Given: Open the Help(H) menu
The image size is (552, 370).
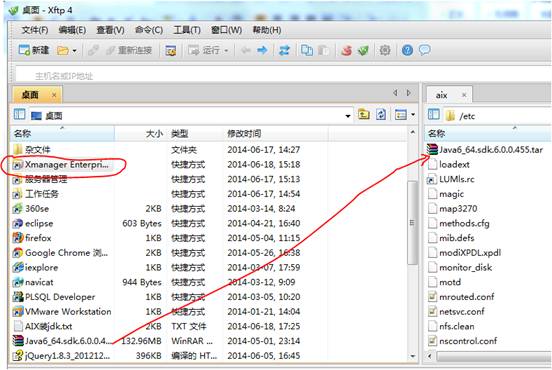Looking at the screenshot, I should [x=267, y=30].
